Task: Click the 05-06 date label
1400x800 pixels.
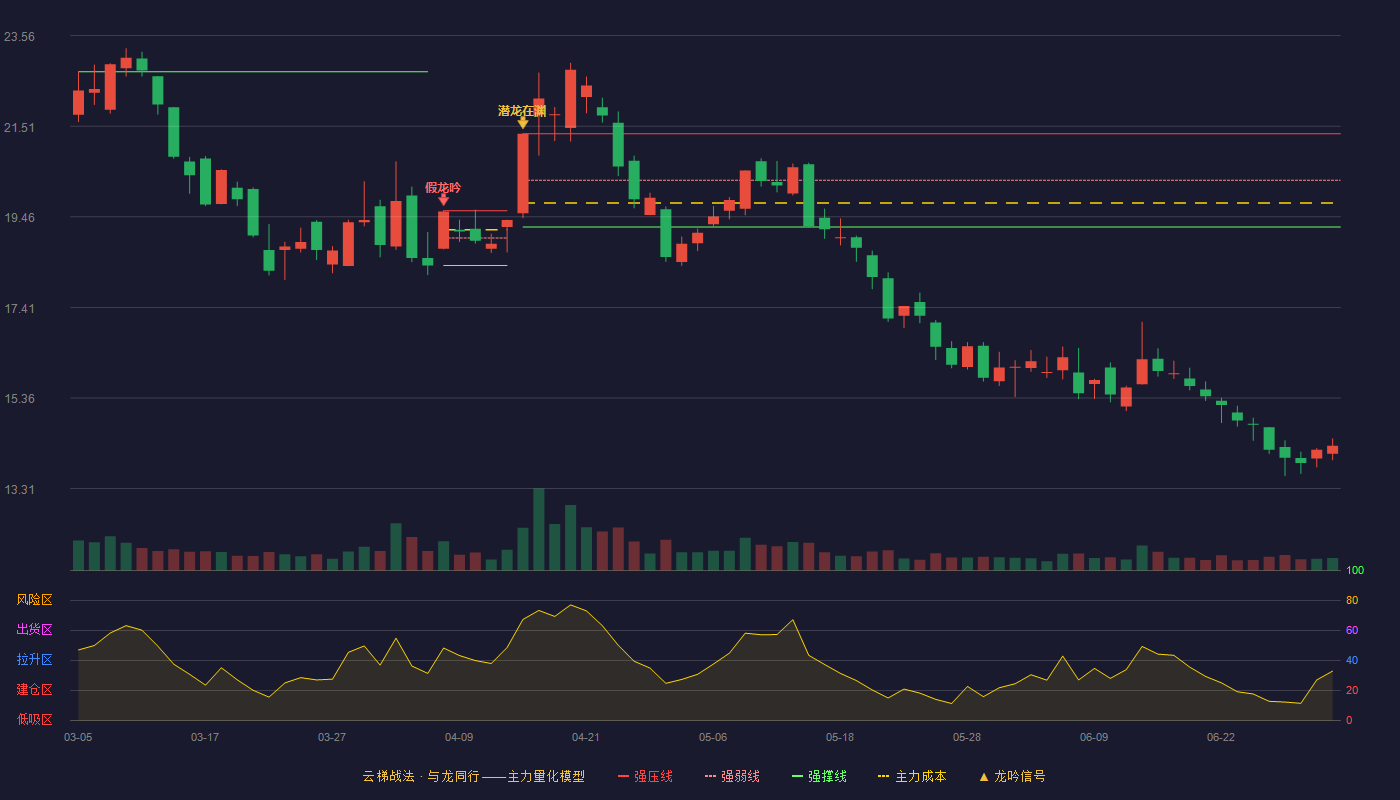Action: point(713,738)
